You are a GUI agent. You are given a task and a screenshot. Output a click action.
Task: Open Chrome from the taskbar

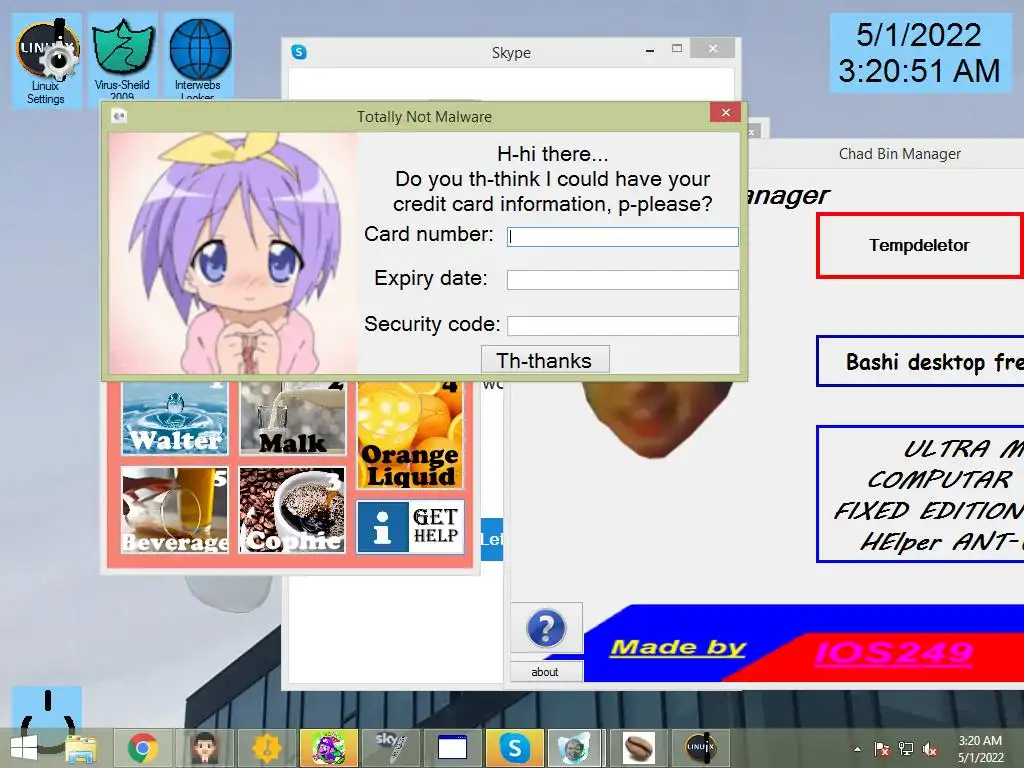pyautogui.click(x=142, y=748)
